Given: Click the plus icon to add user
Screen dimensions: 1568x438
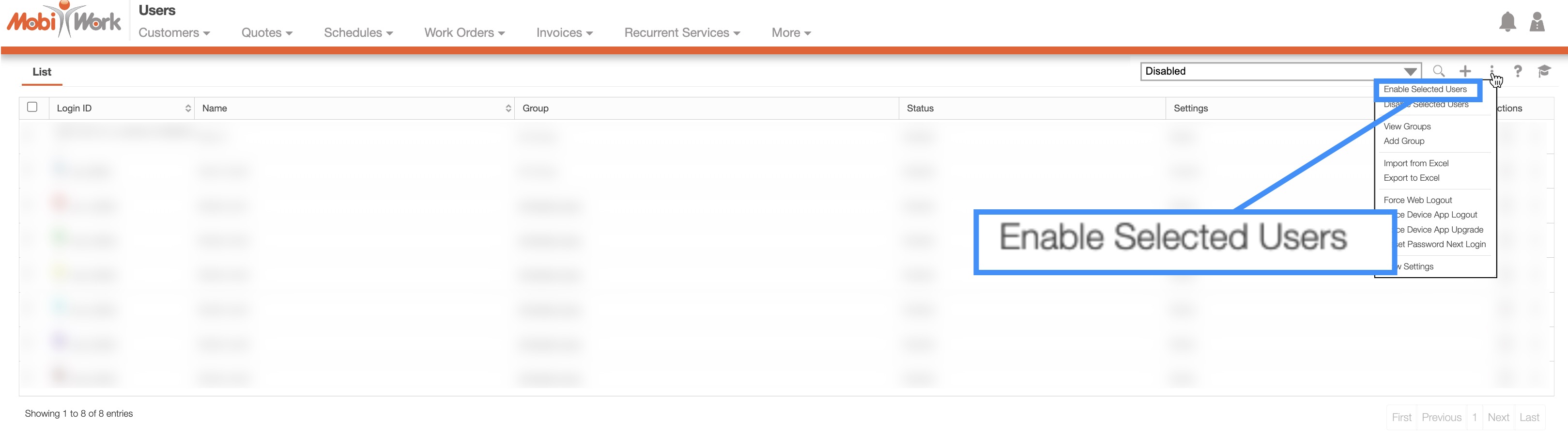Looking at the screenshot, I should point(1465,71).
